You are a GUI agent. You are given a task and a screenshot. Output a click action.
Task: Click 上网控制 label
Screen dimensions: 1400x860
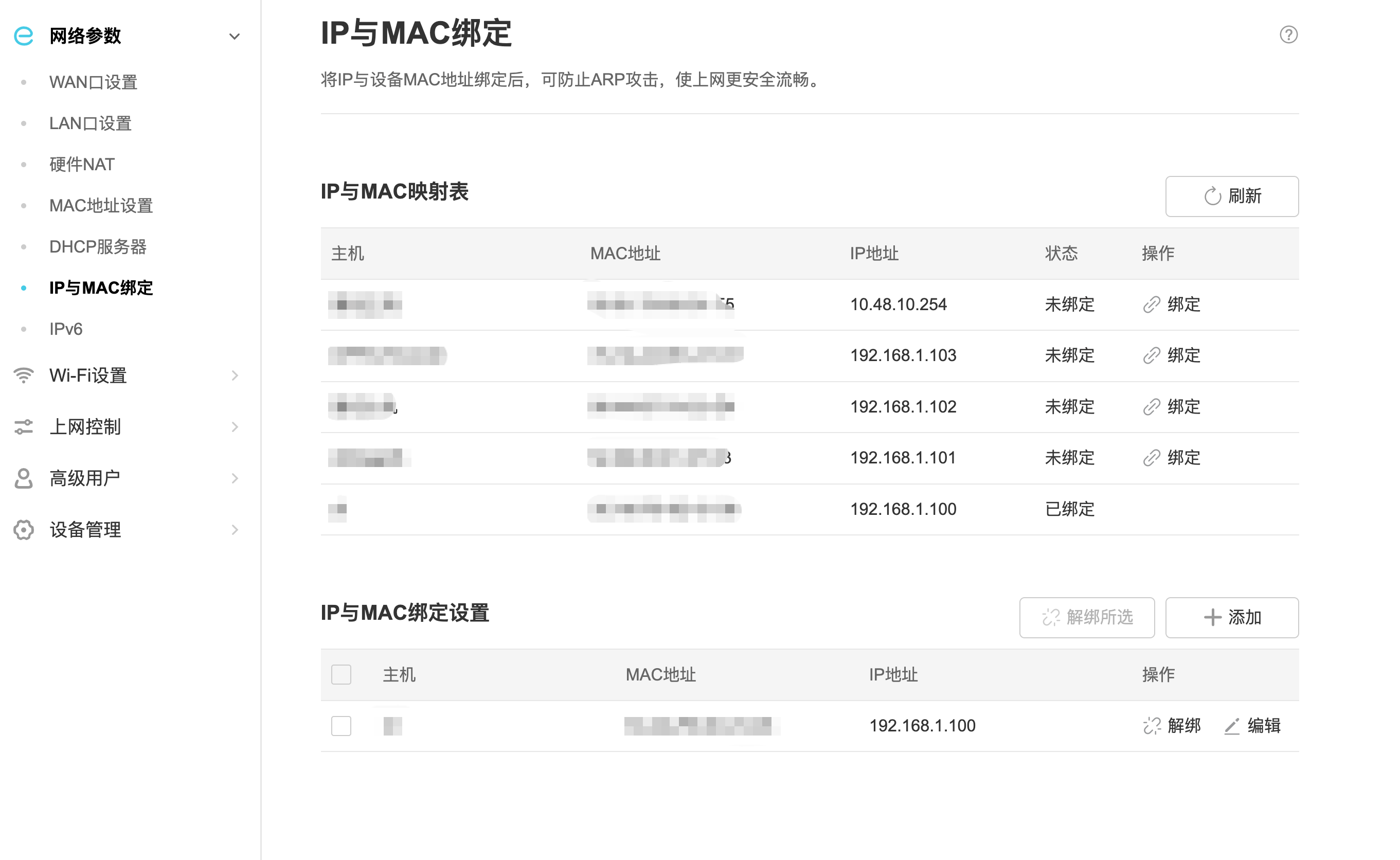pos(85,426)
